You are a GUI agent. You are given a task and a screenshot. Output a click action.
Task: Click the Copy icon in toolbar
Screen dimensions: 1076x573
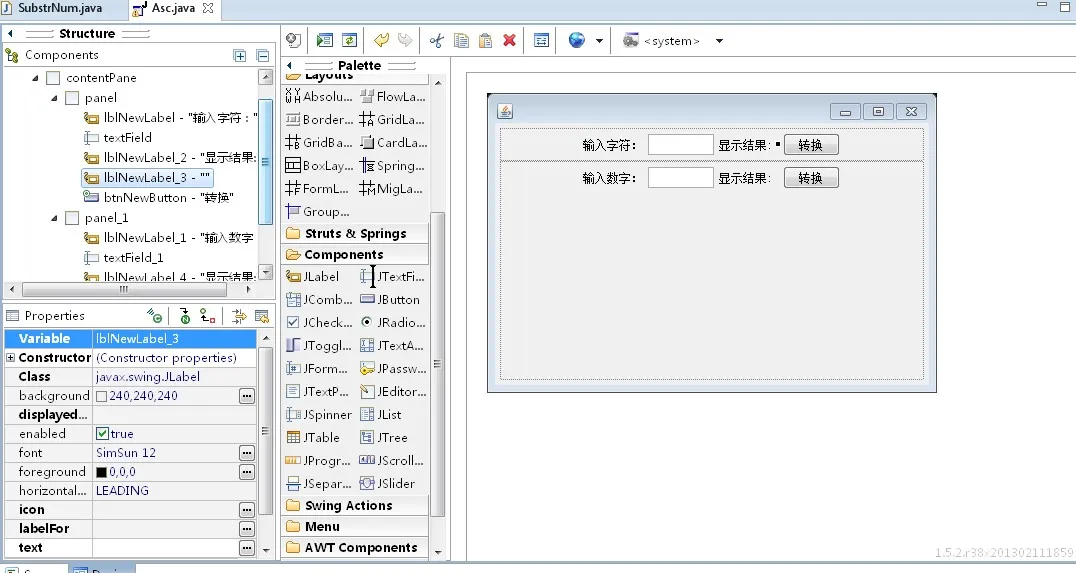click(461, 41)
